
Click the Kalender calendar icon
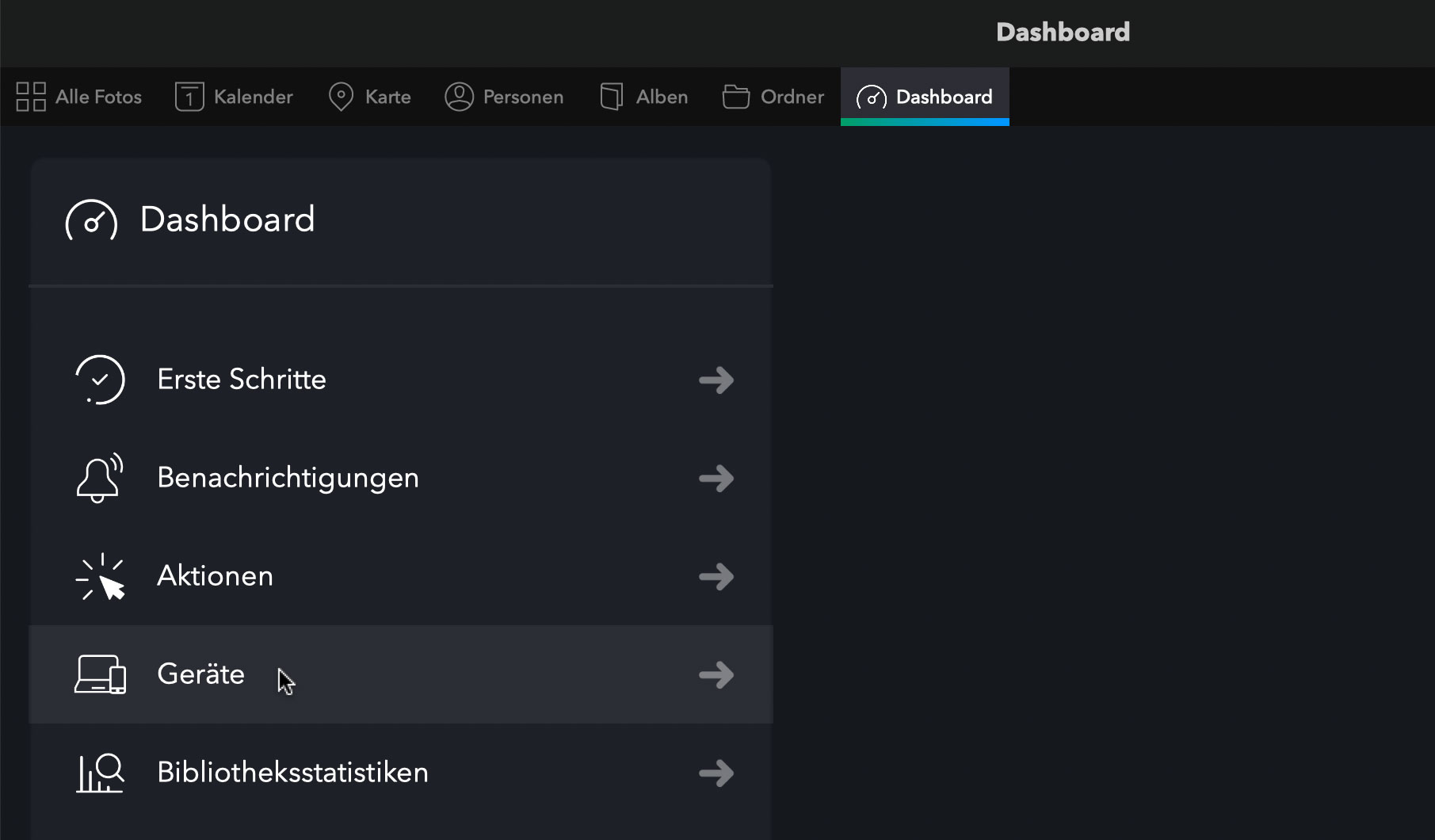click(x=189, y=97)
